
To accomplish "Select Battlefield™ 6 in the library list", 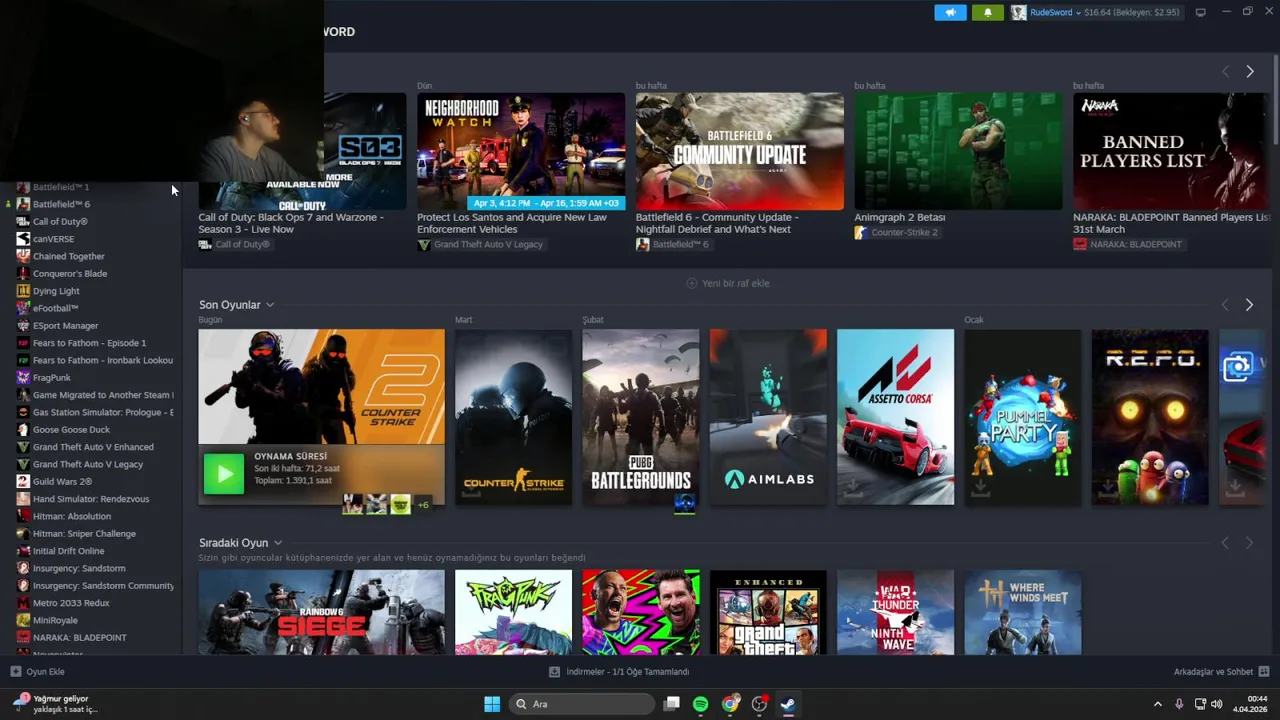I will [61, 204].
